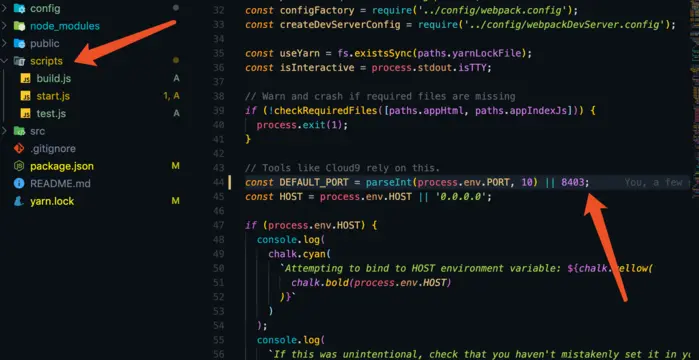
Task: Click parseInt function call
Action: pyautogui.click(x=389, y=182)
